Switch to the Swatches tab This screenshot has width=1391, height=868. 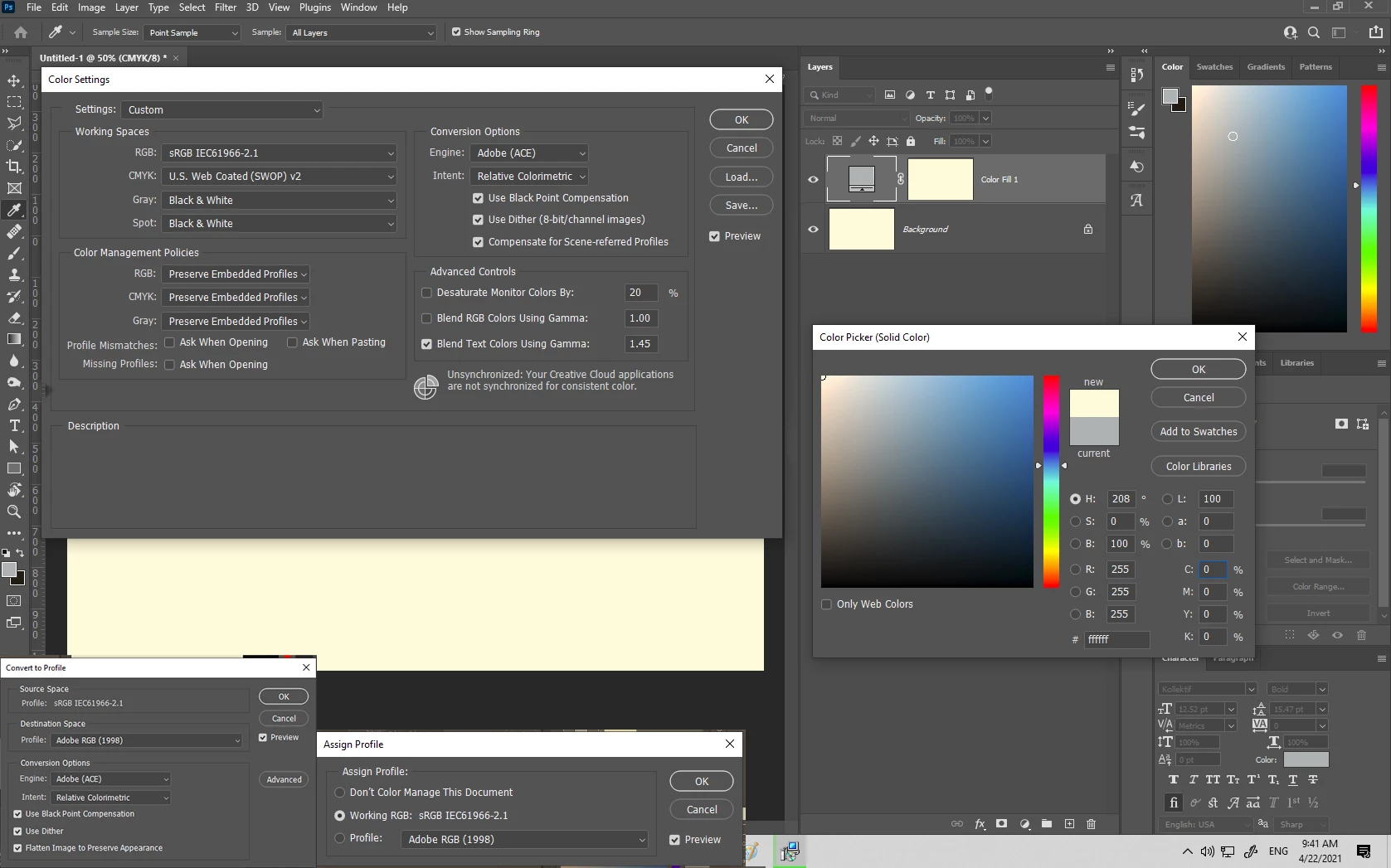pos(1214,67)
